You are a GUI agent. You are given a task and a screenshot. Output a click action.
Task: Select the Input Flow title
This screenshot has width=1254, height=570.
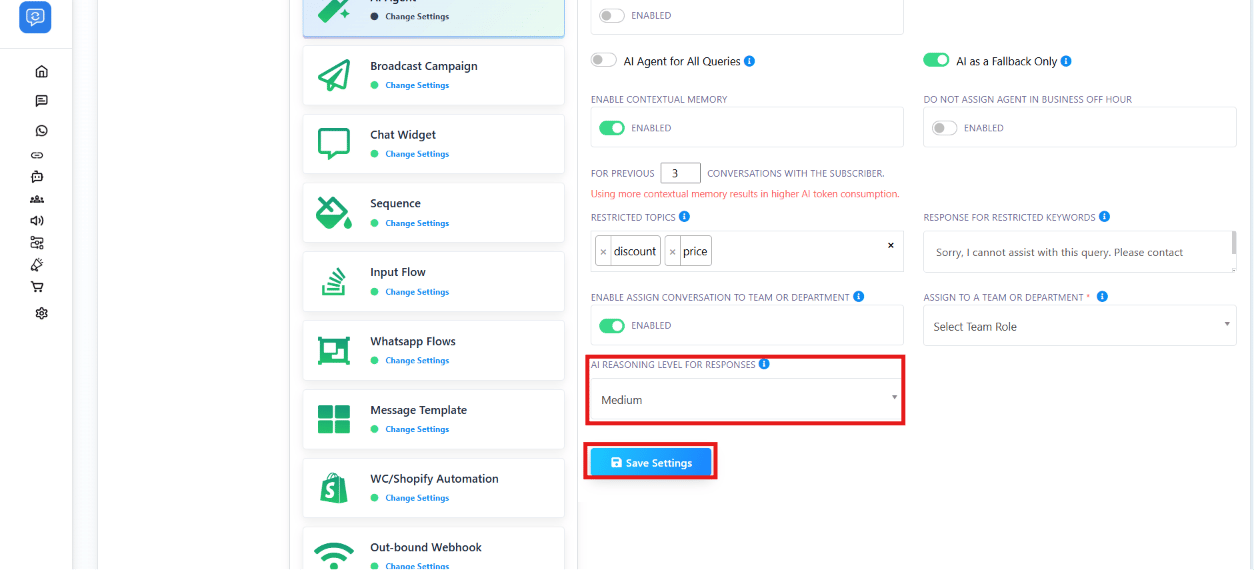[x=398, y=272]
